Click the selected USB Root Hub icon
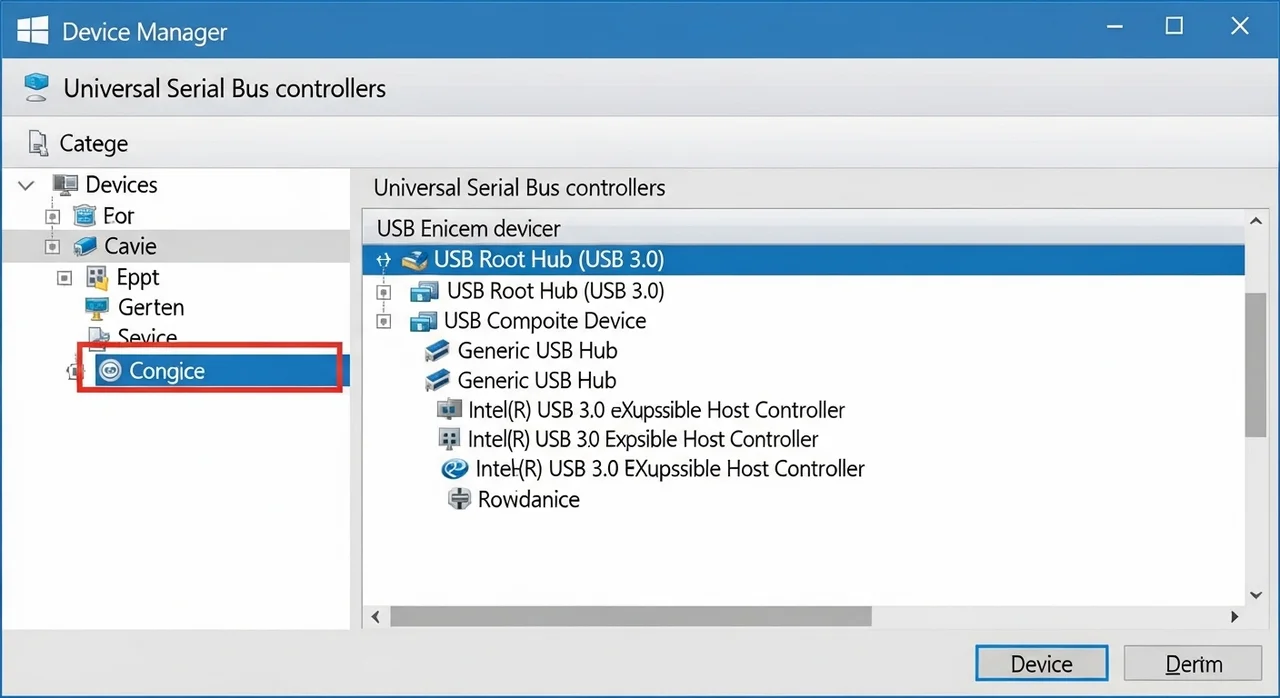This screenshot has height=698, width=1280. pyautogui.click(x=415, y=260)
